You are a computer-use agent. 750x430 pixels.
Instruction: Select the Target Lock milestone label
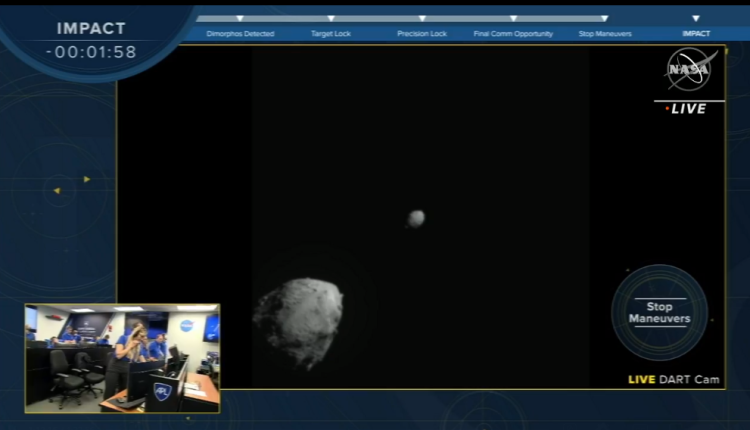pyautogui.click(x=331, y=34)
